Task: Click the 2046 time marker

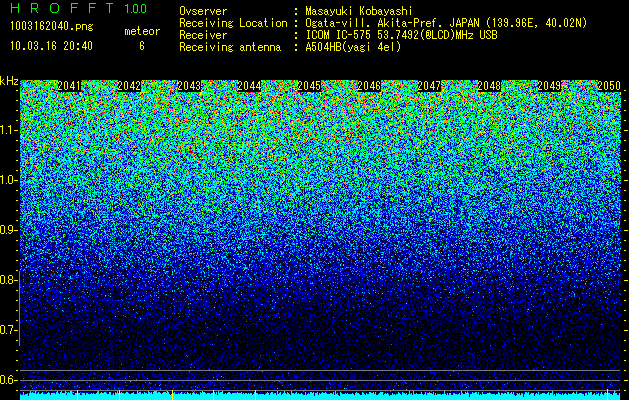Action: [369, 86]
